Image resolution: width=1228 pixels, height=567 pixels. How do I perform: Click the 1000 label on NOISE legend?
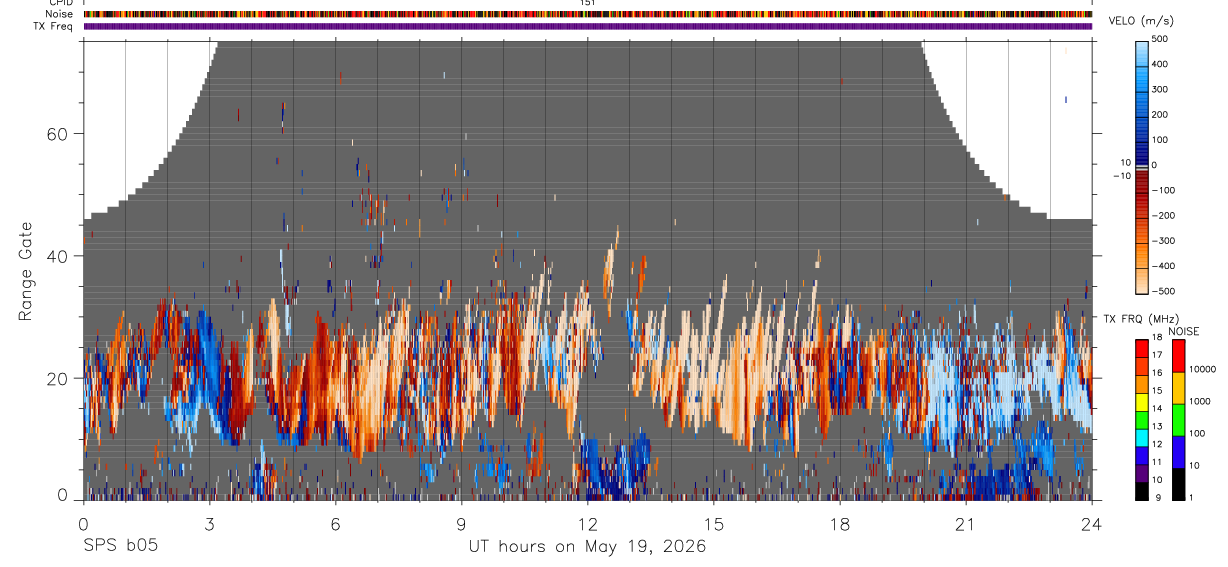pyautogui.click(x=1198, y=402)
